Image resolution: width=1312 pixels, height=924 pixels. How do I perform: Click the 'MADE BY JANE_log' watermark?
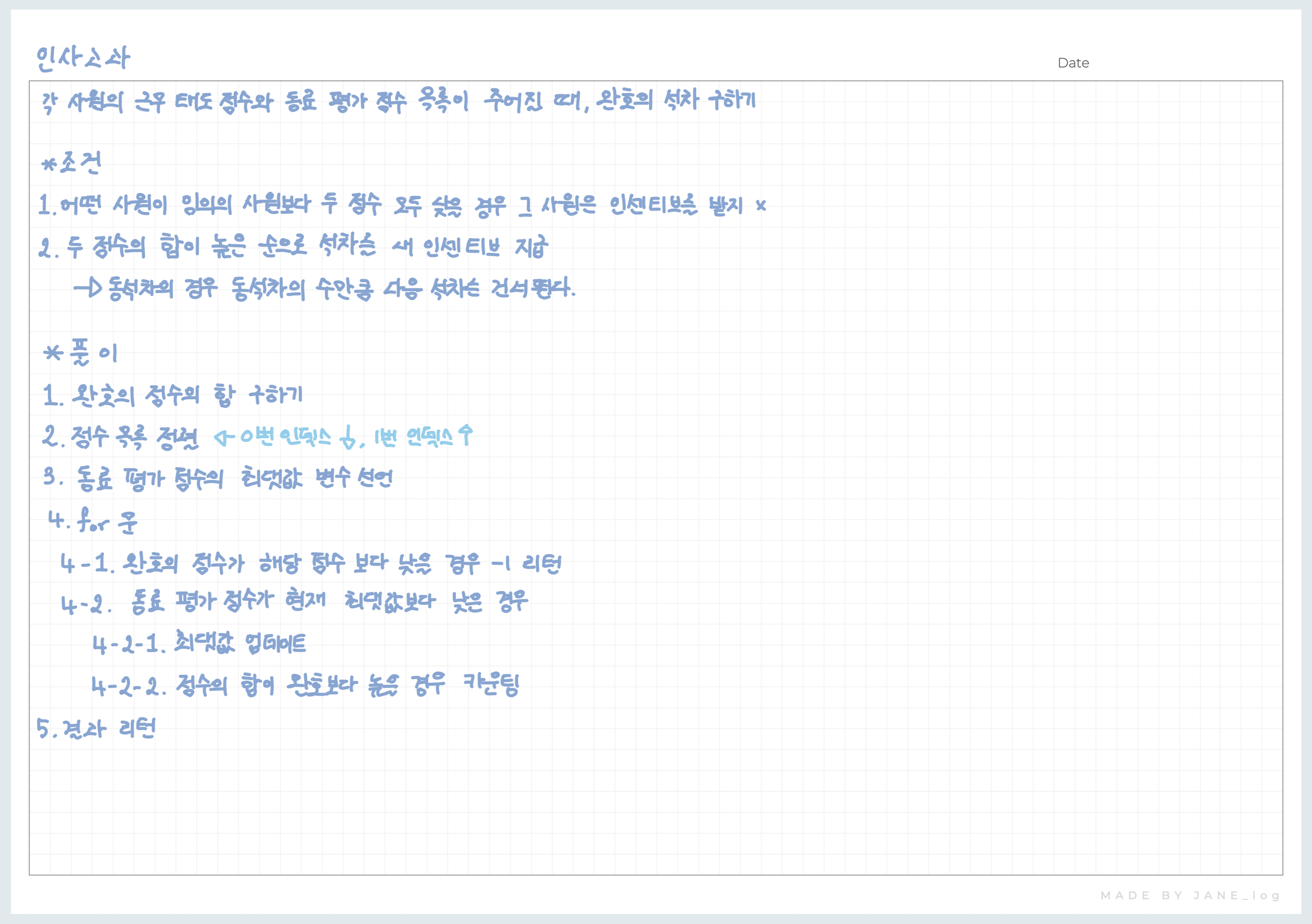click(1190, 895)
